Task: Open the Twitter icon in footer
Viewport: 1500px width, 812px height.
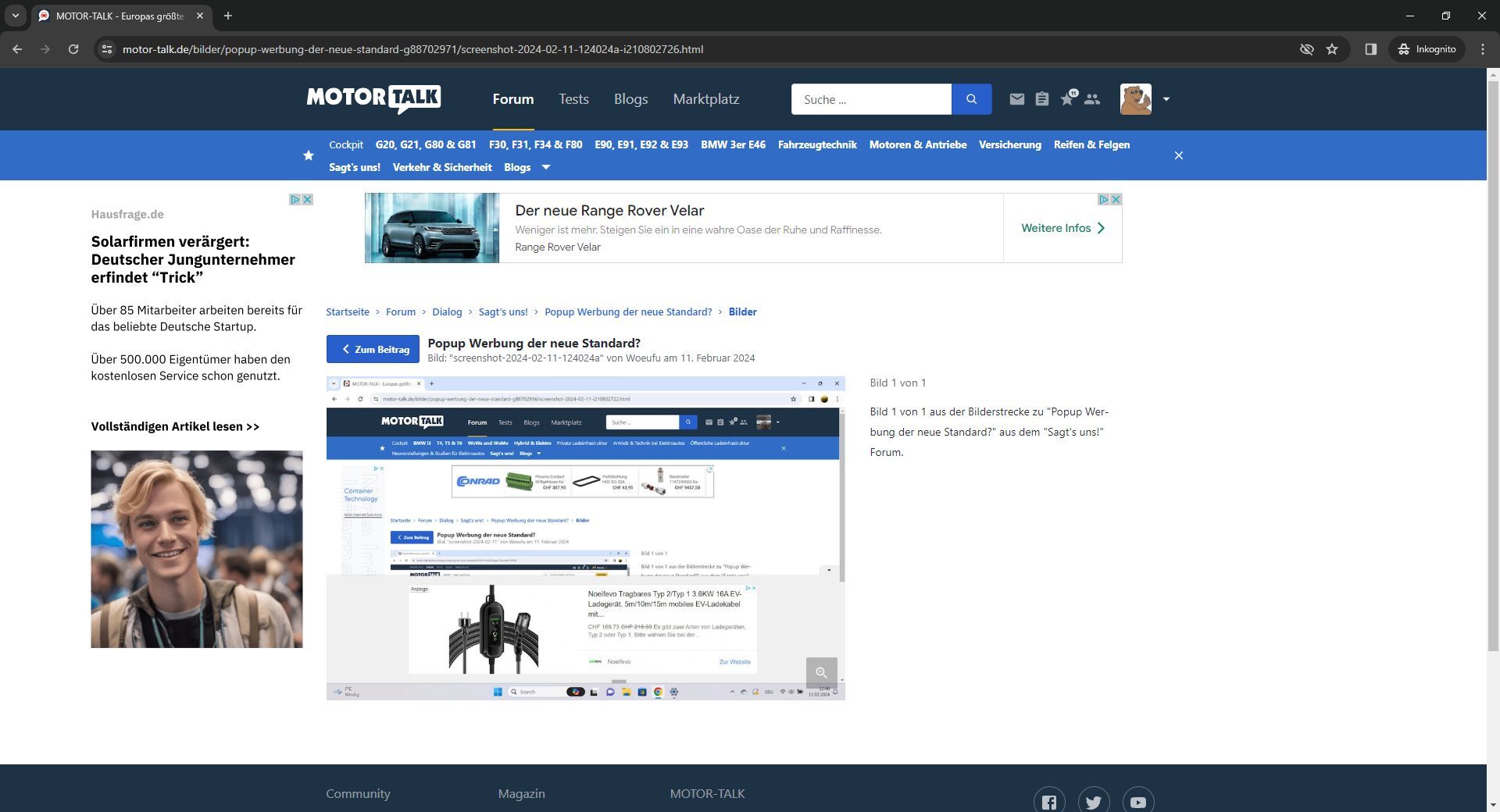Action: (1094, 802)
